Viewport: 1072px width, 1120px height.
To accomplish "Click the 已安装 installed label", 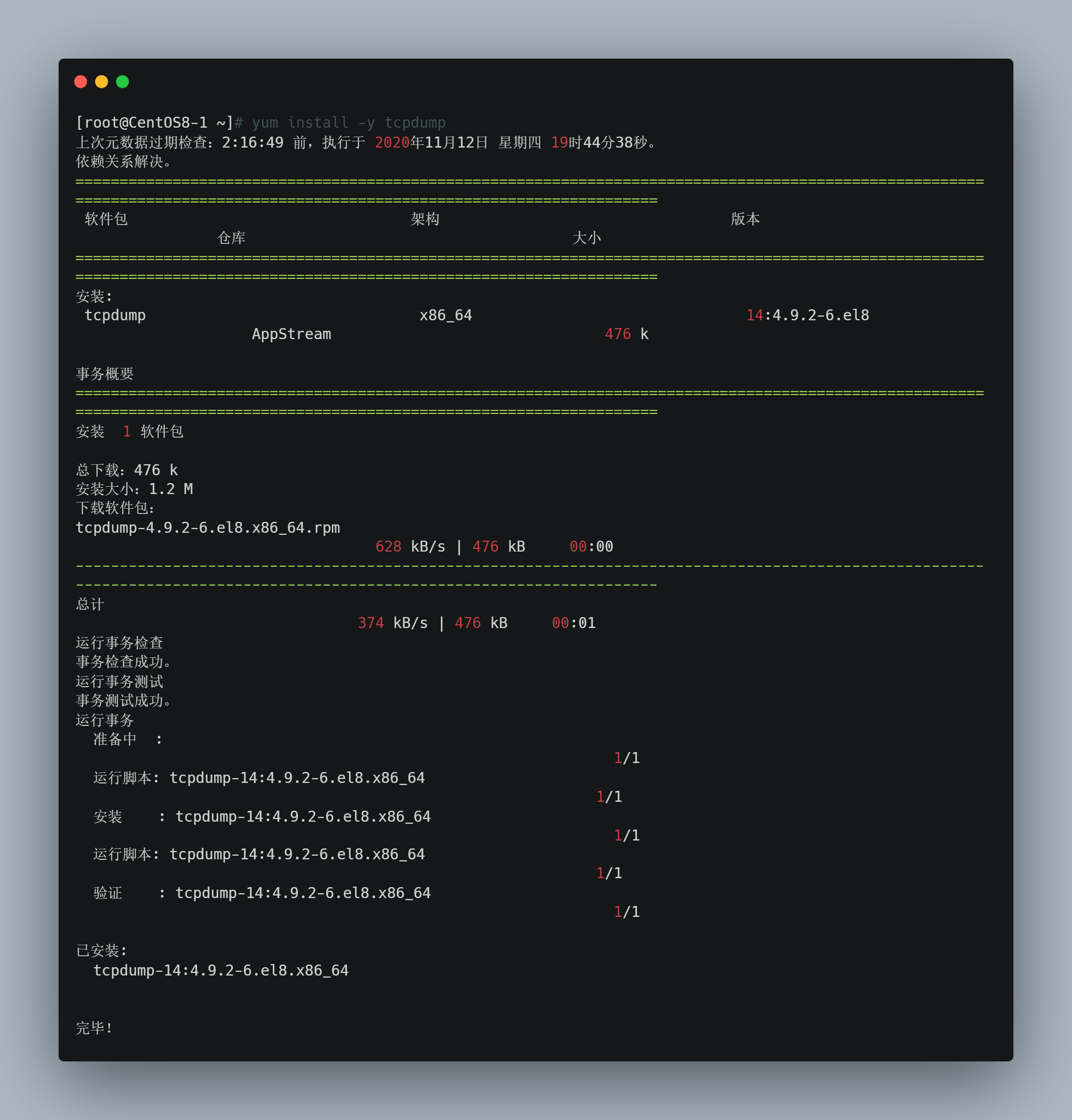I will pyautogui.click(x=101, y=950).
